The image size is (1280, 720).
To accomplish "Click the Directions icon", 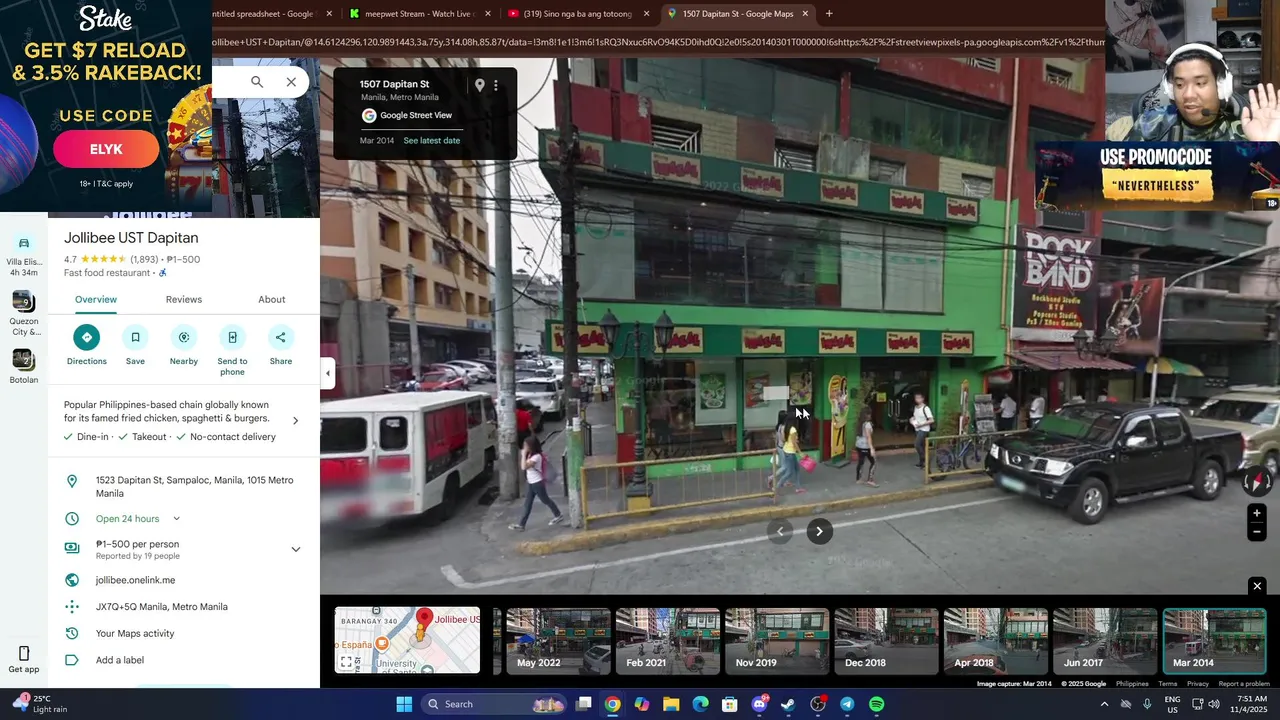I will point(87,337).
